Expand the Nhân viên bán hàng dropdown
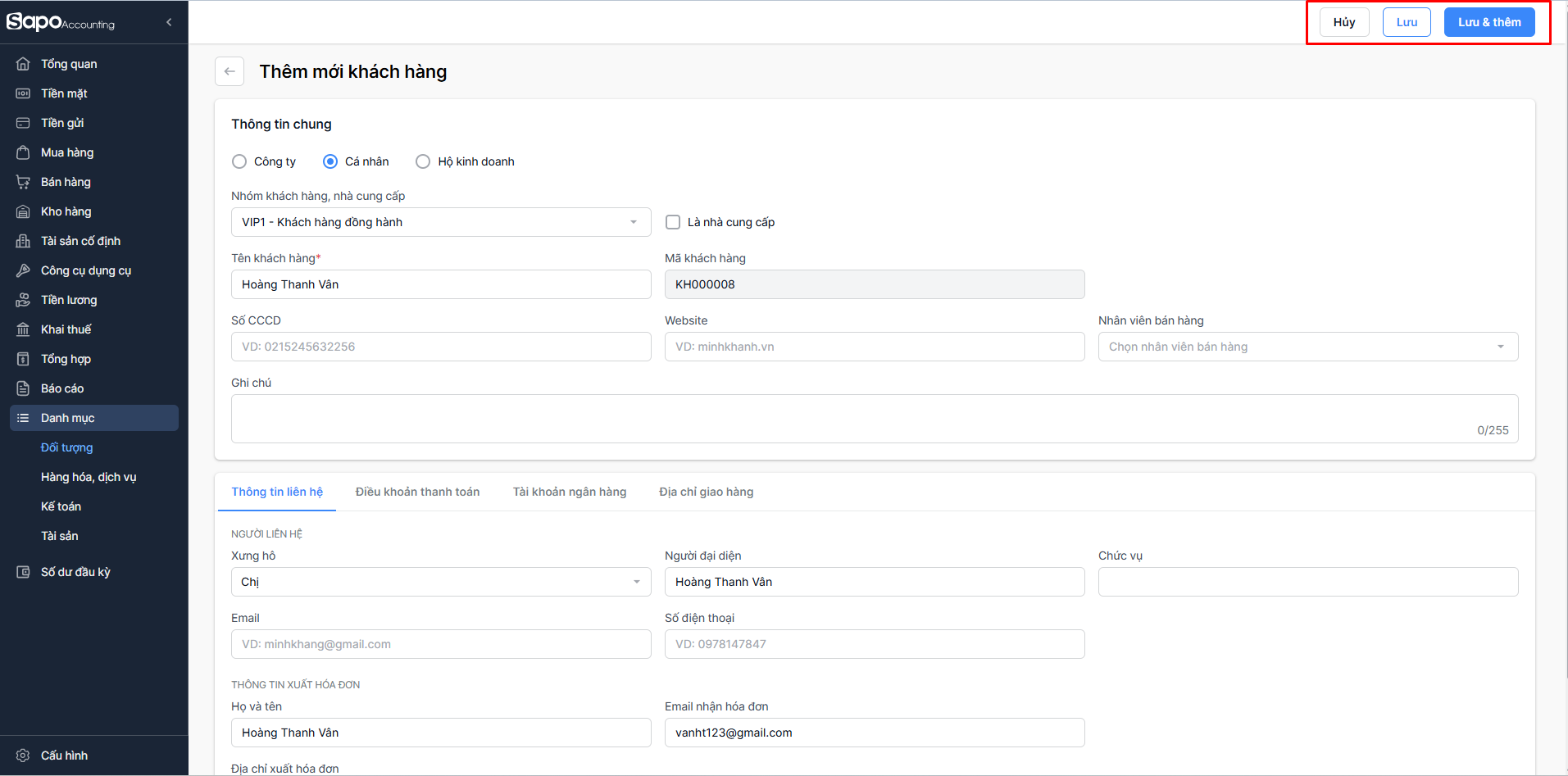This screenshot has width=1568, height=776. [1307, 347]
